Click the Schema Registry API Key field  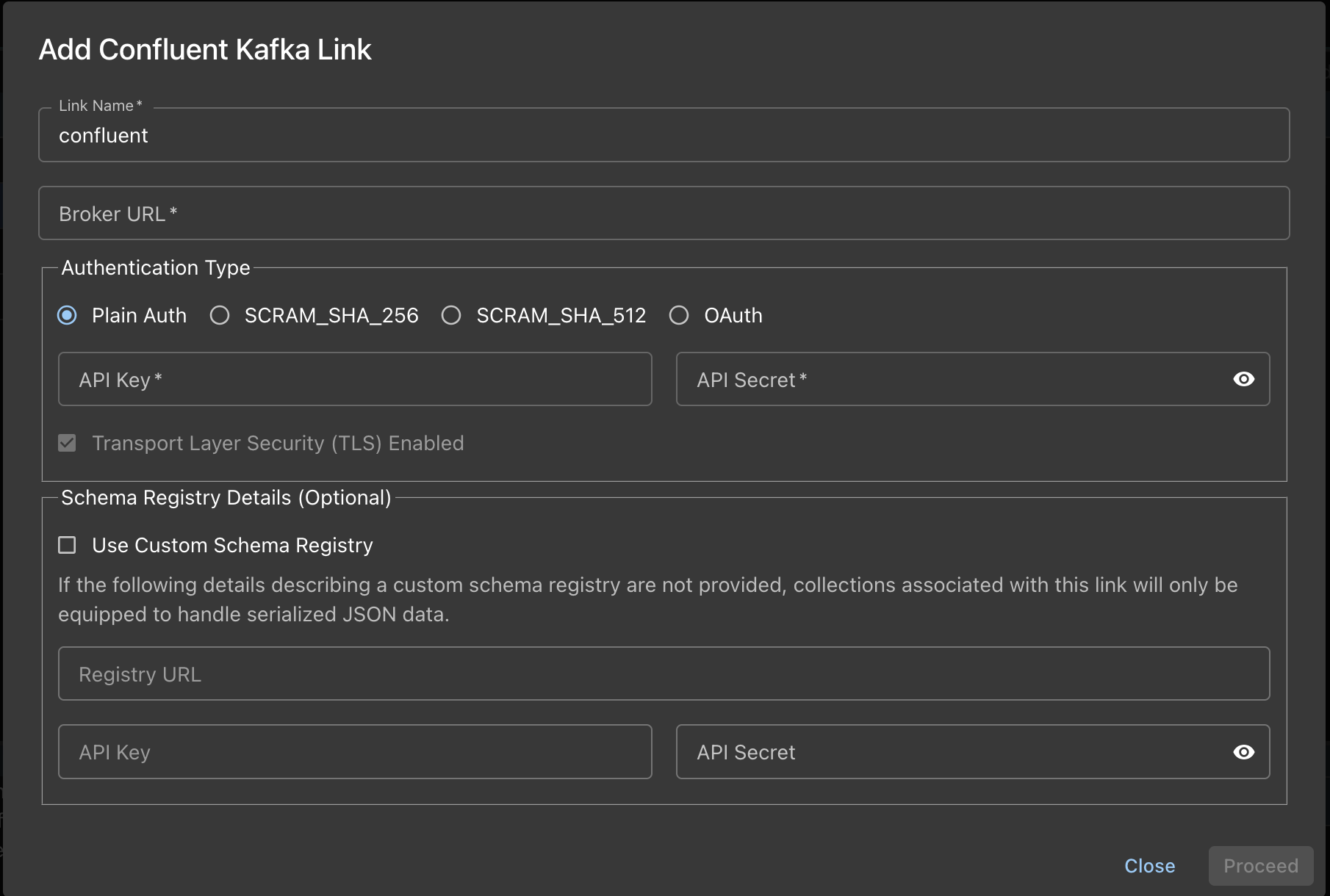(x=355, y=752)
